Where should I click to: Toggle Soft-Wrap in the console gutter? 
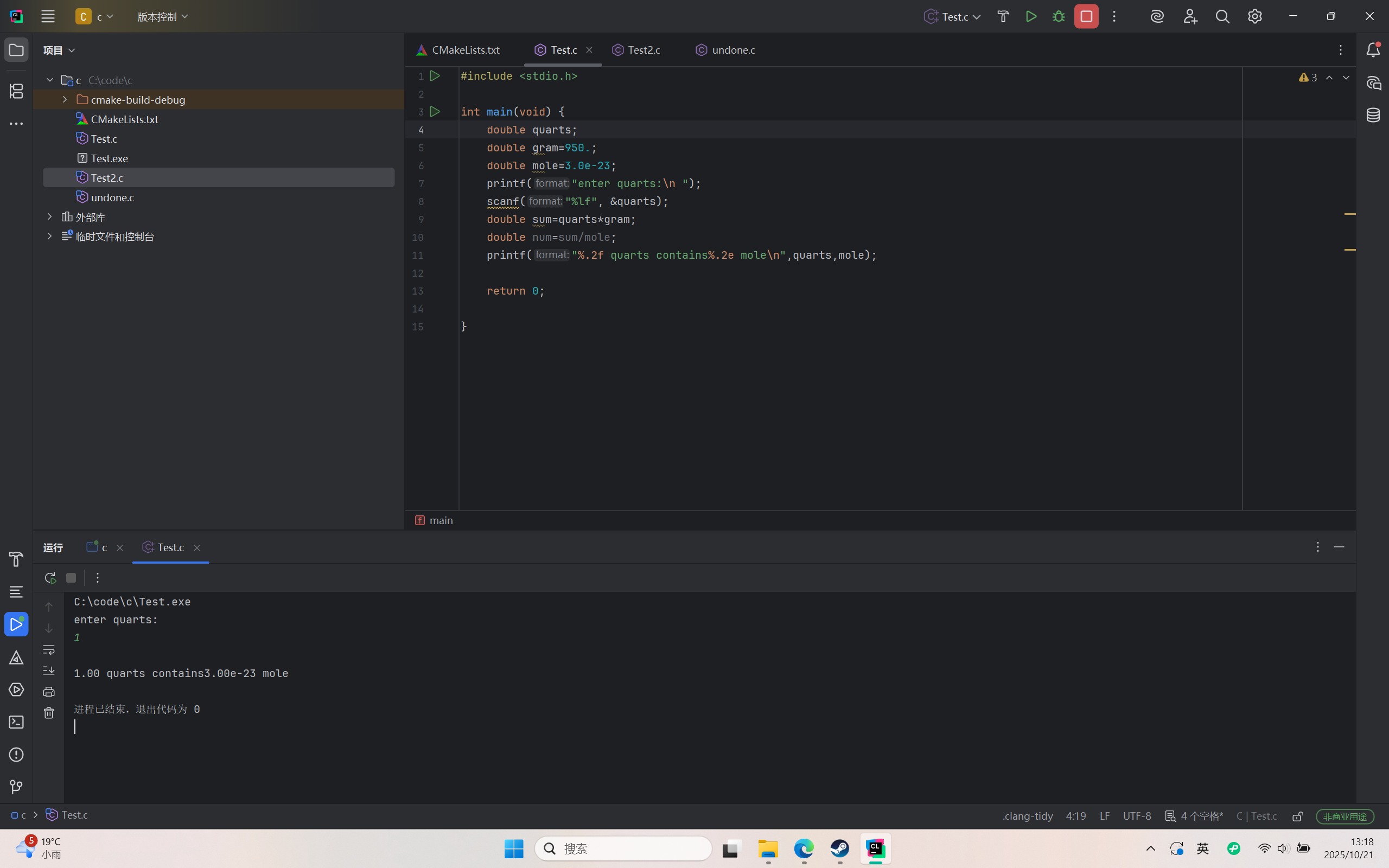click(x=49, y=650)
